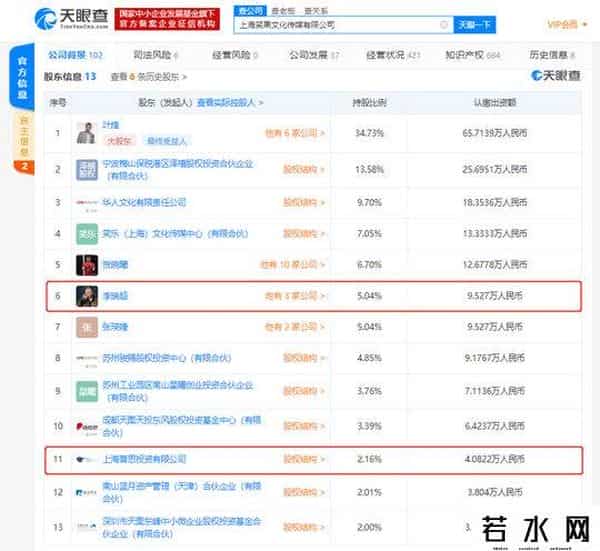
Task: Expand 股权结构 for the 4.85% shareholder
Action: click(x=303, y=358)
